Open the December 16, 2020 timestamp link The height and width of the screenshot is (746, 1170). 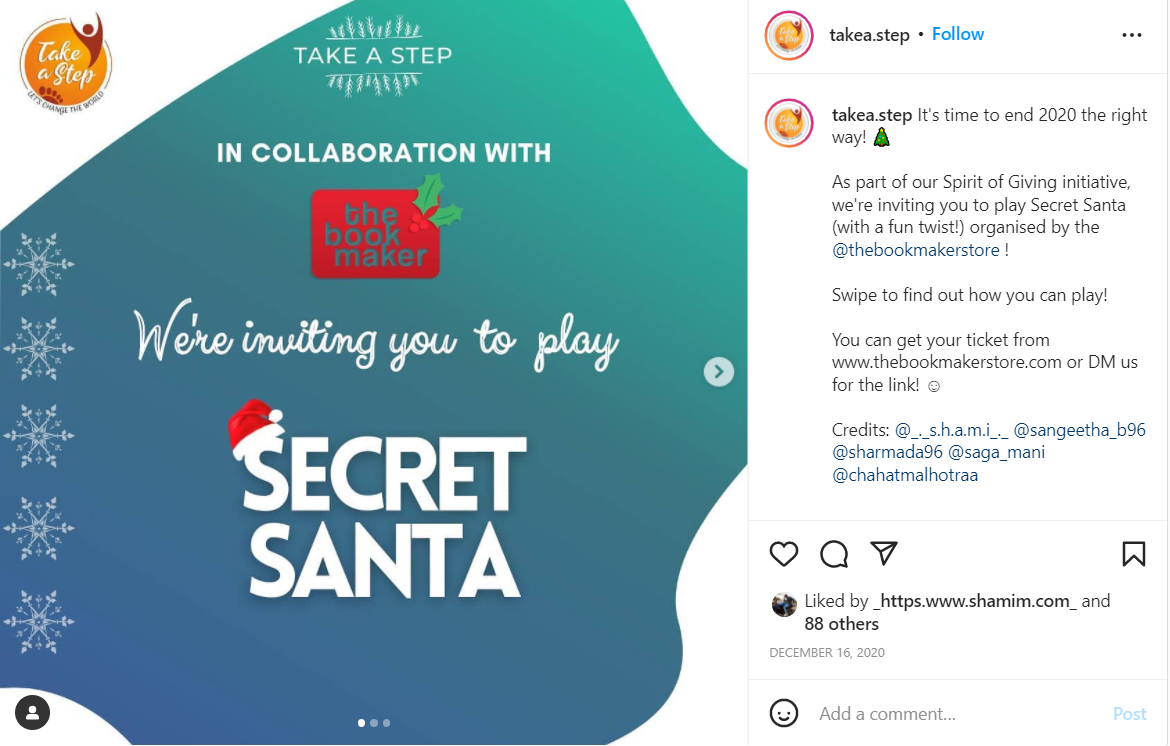point(827,653)
